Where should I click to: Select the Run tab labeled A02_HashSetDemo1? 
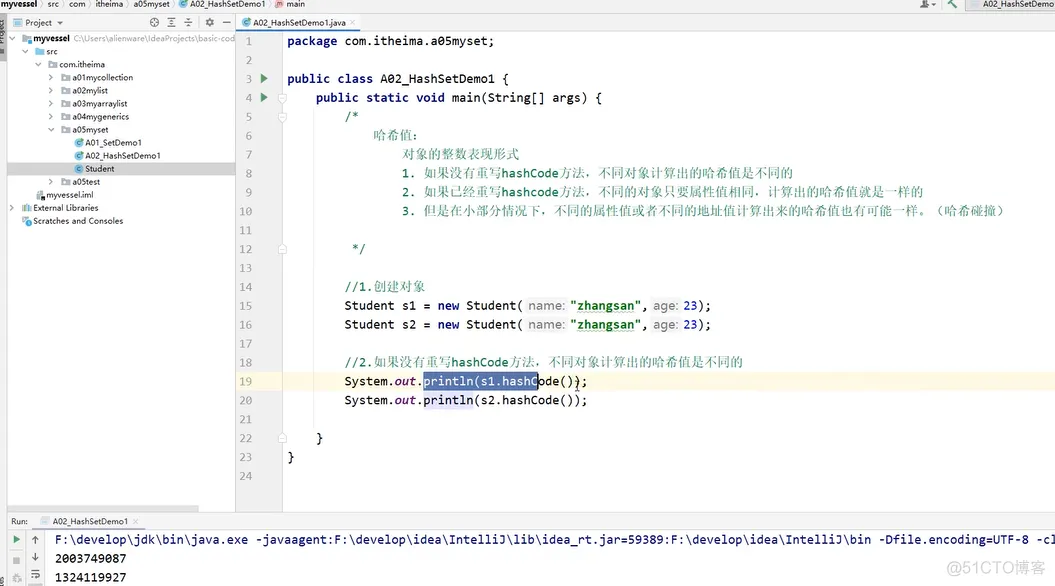coord(90,520)
